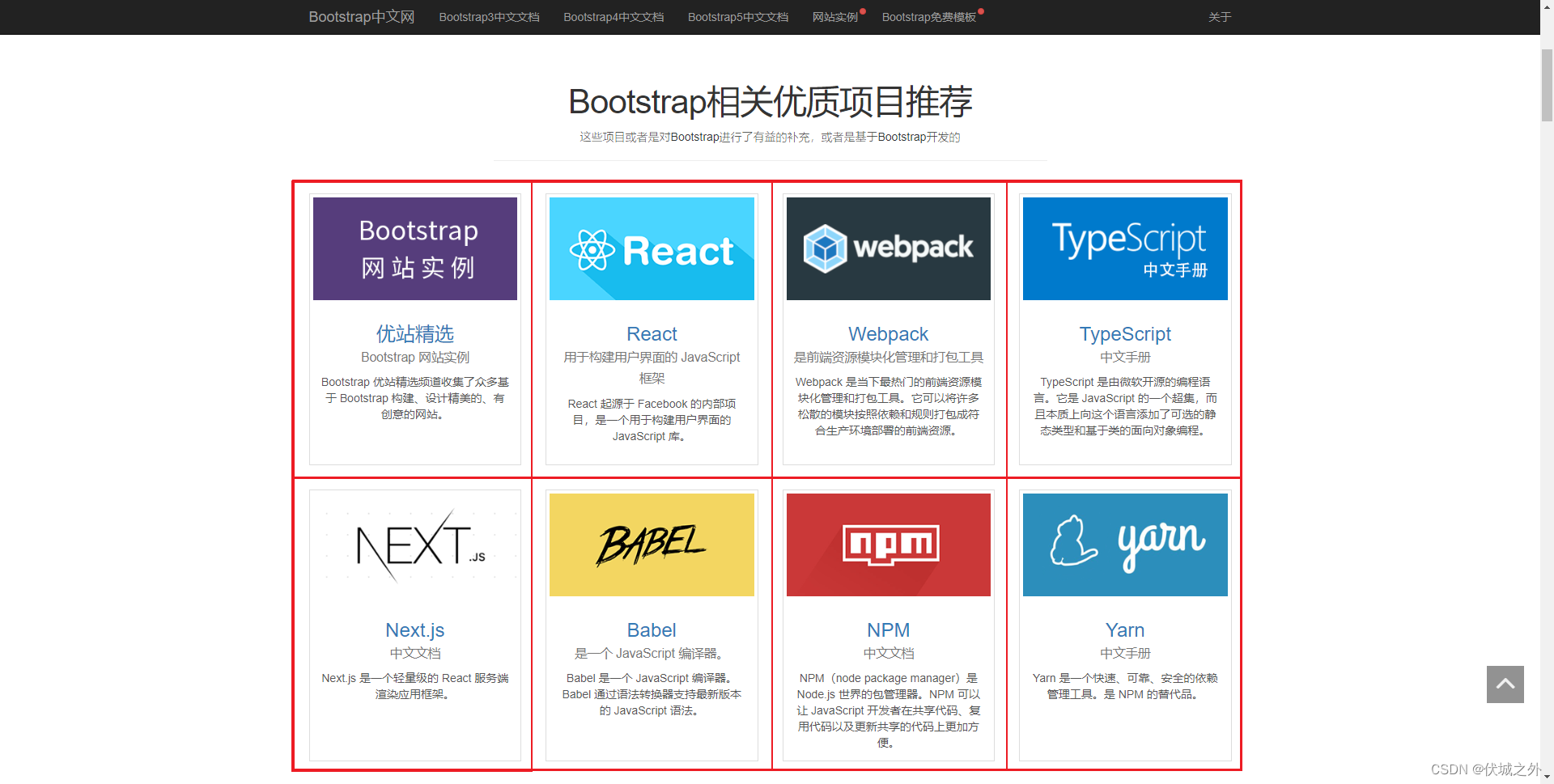Image resolution: width=1554 pixels, height=784 pixels.
Task: Click text 用于构建用户界面的 JavaScript 框架
Action: (x=652, y=367)
